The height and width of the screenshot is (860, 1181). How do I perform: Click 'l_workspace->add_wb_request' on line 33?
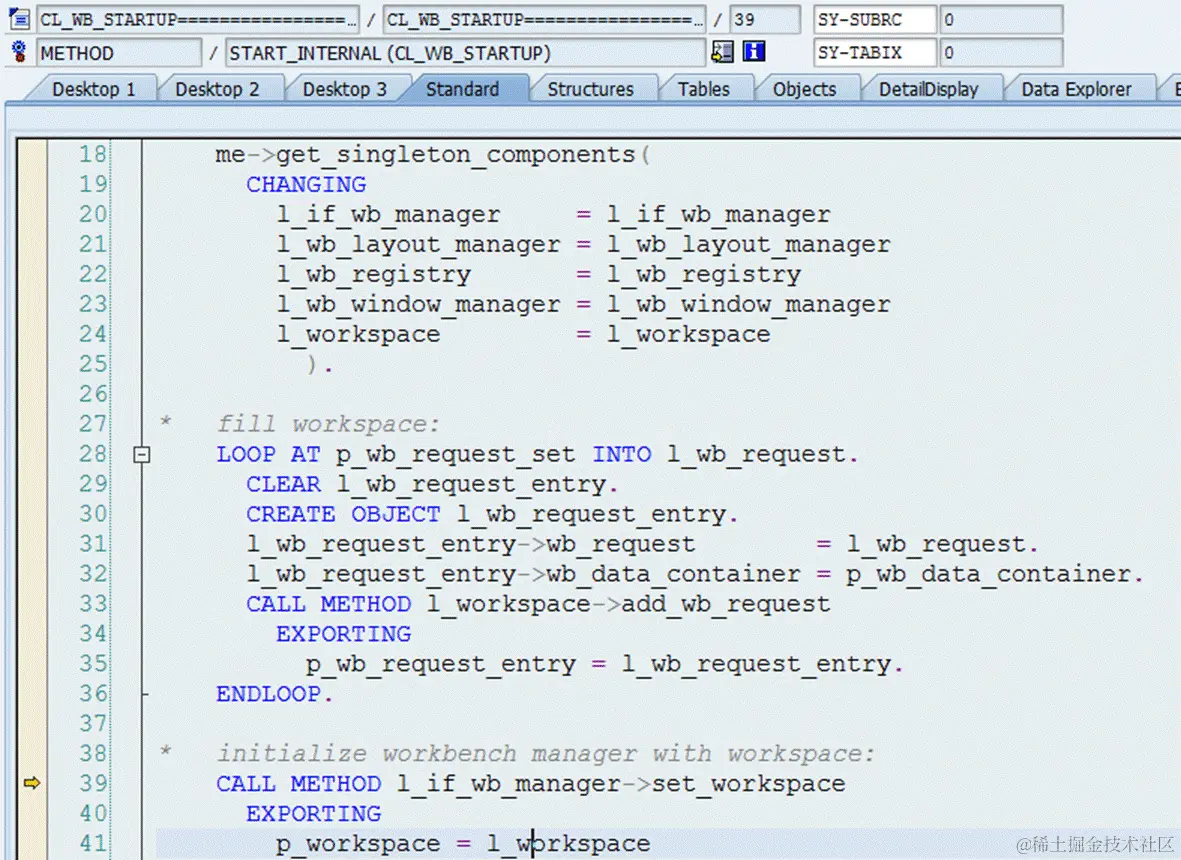pos(628,605)
